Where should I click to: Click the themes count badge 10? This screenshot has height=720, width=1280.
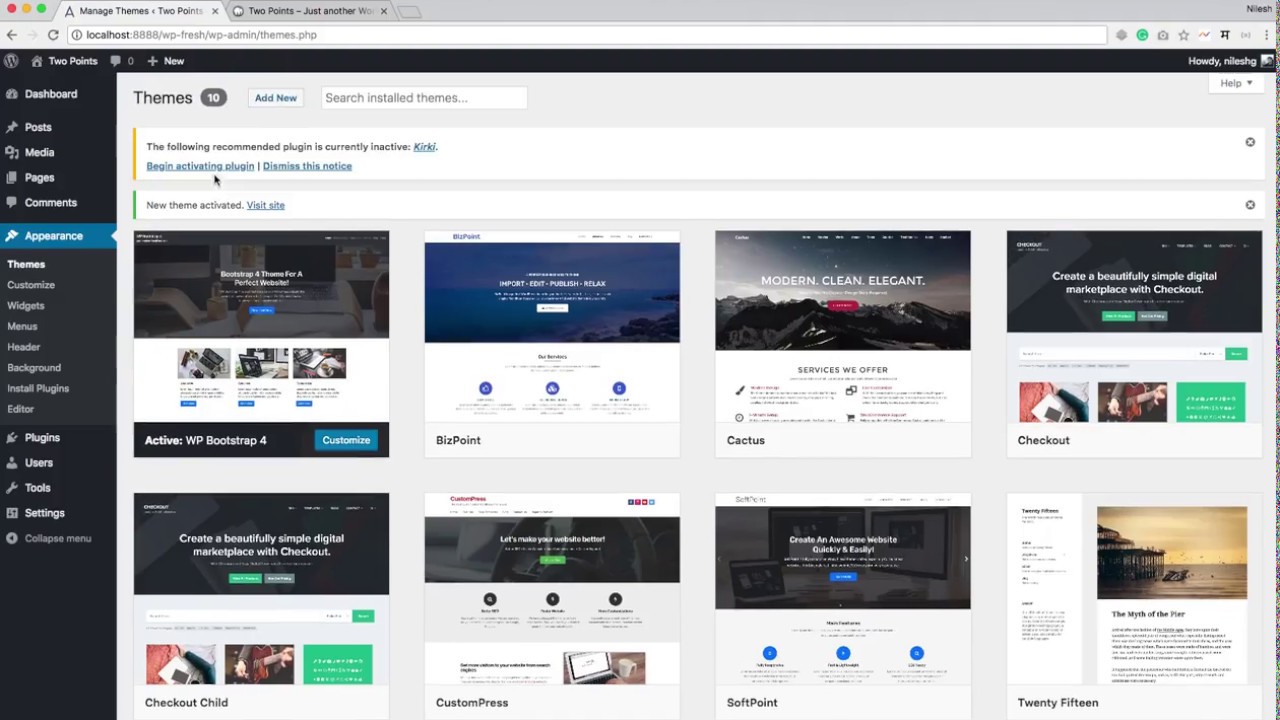point(213,98)
